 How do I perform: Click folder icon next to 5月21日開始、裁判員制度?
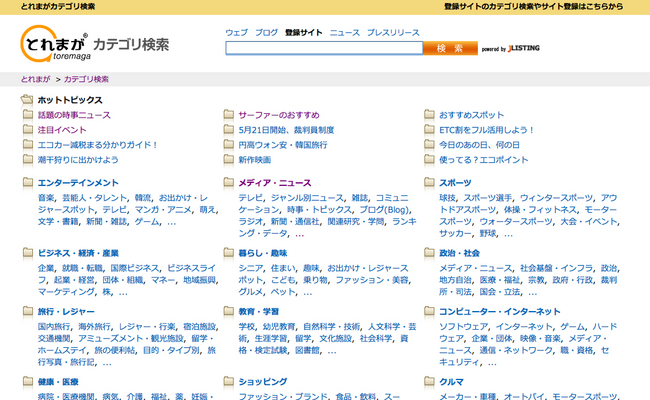point(228,129)
